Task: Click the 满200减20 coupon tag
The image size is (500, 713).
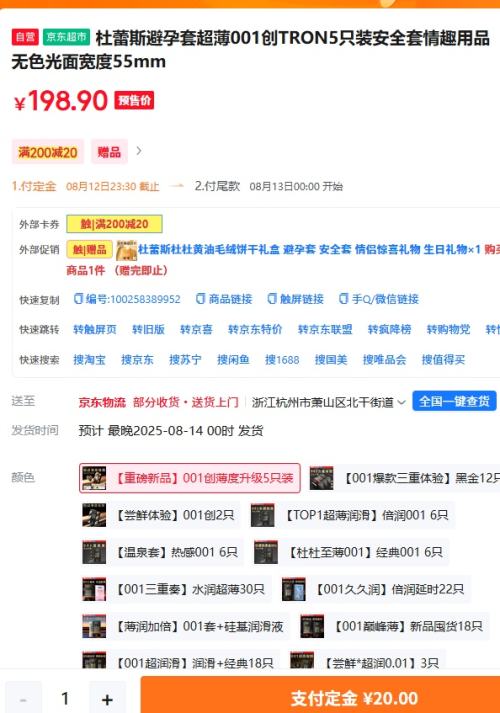Action: click(48, 152)
